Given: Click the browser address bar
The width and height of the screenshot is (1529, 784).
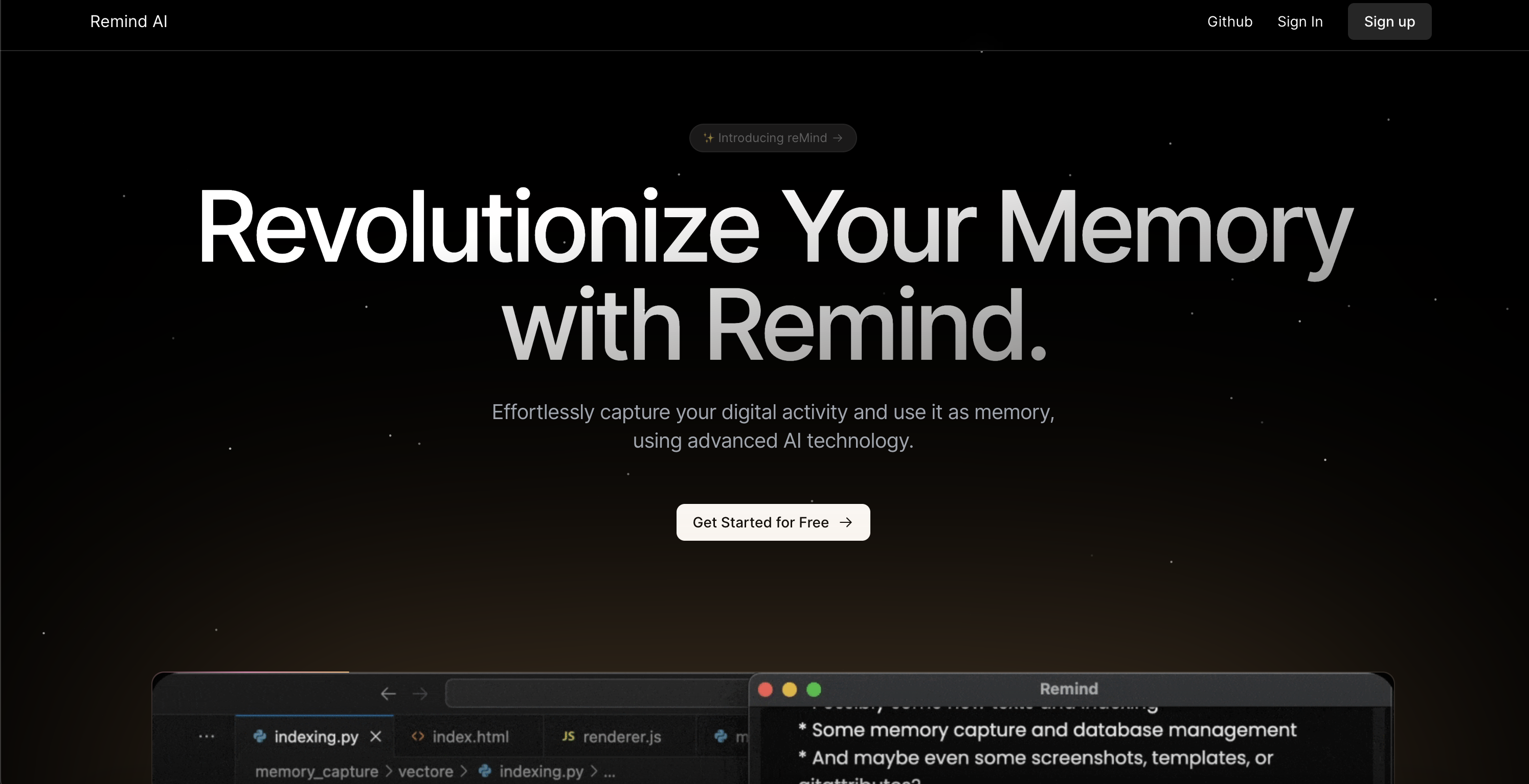Looking at the screenshot, I should [x=594, y=693].
